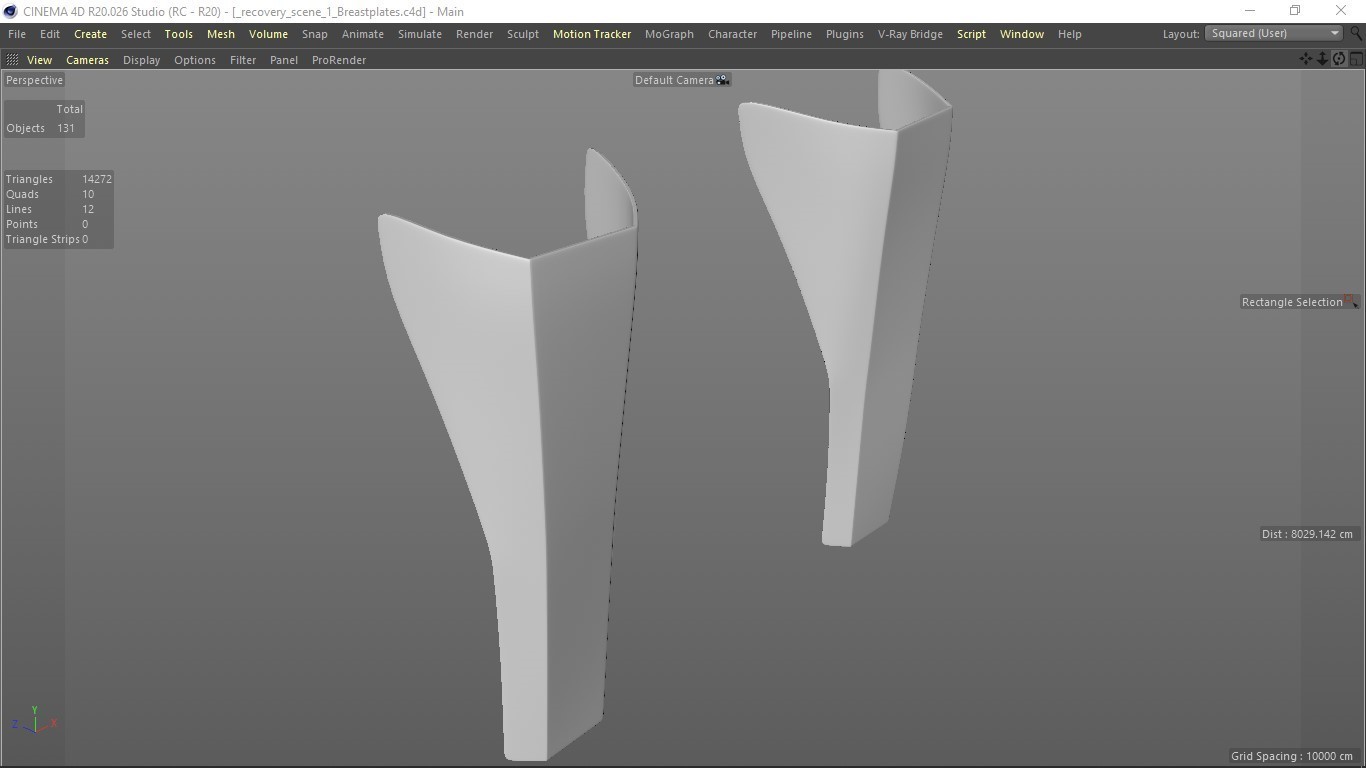This screenshot has height=768, width=1366.
Task: Open the ProRender viewport menu
Action: coord(339,60)
